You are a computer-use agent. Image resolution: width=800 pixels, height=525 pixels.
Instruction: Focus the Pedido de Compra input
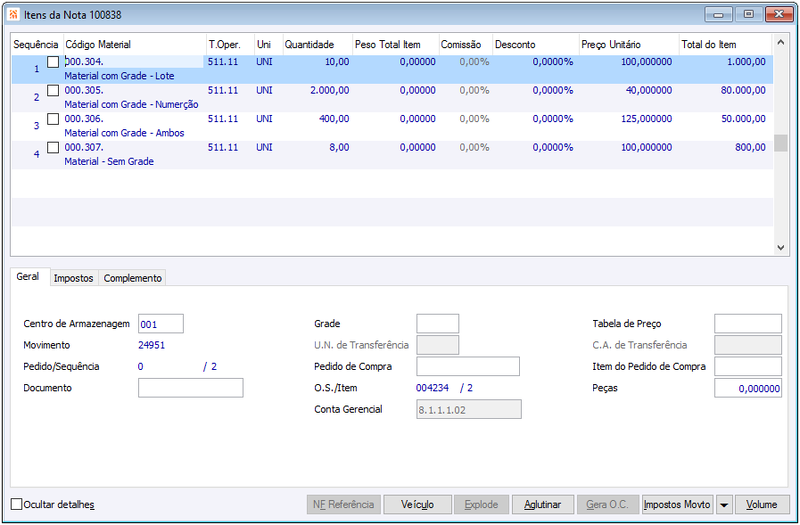coord(468,366)
